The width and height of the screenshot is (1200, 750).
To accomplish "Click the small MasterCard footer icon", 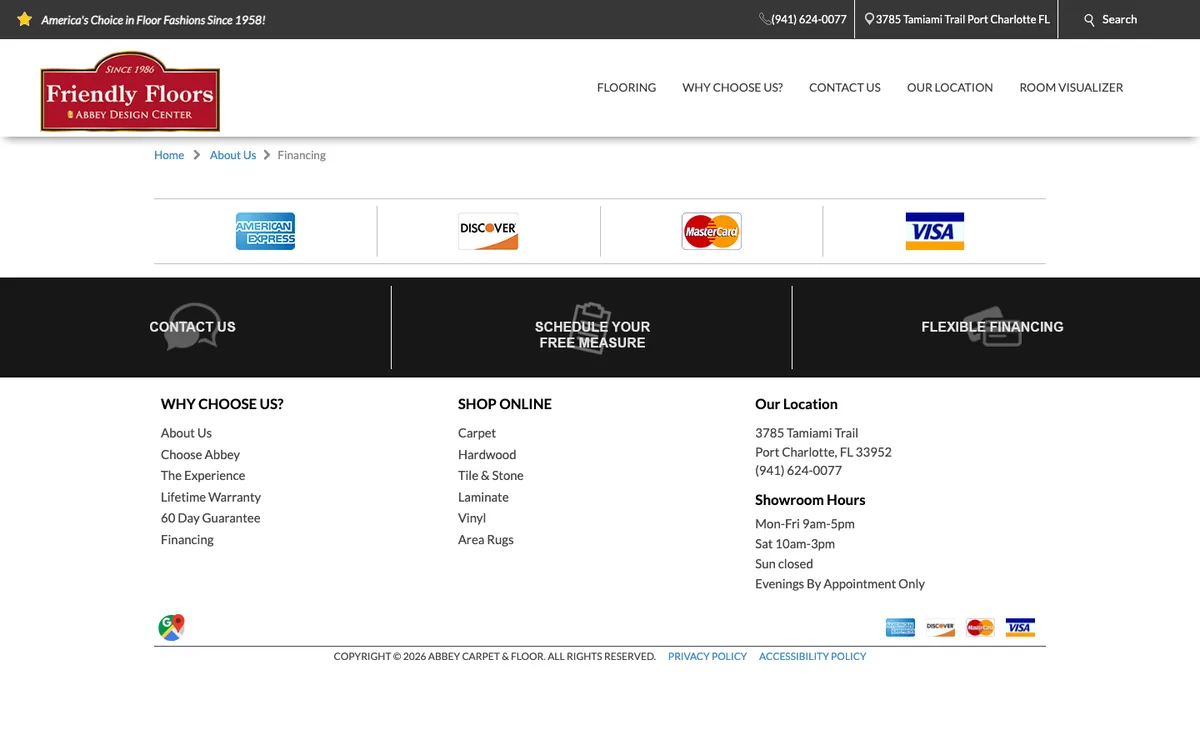I will tap(980, 627).
